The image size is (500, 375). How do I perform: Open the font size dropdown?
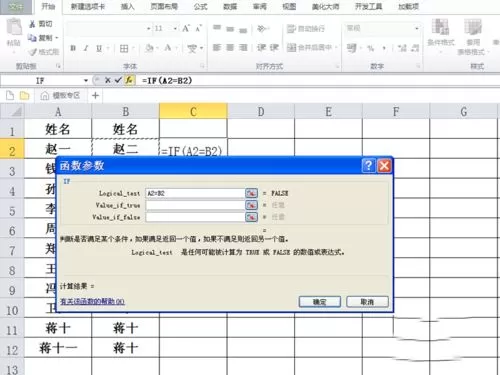[x=175, y=29]
